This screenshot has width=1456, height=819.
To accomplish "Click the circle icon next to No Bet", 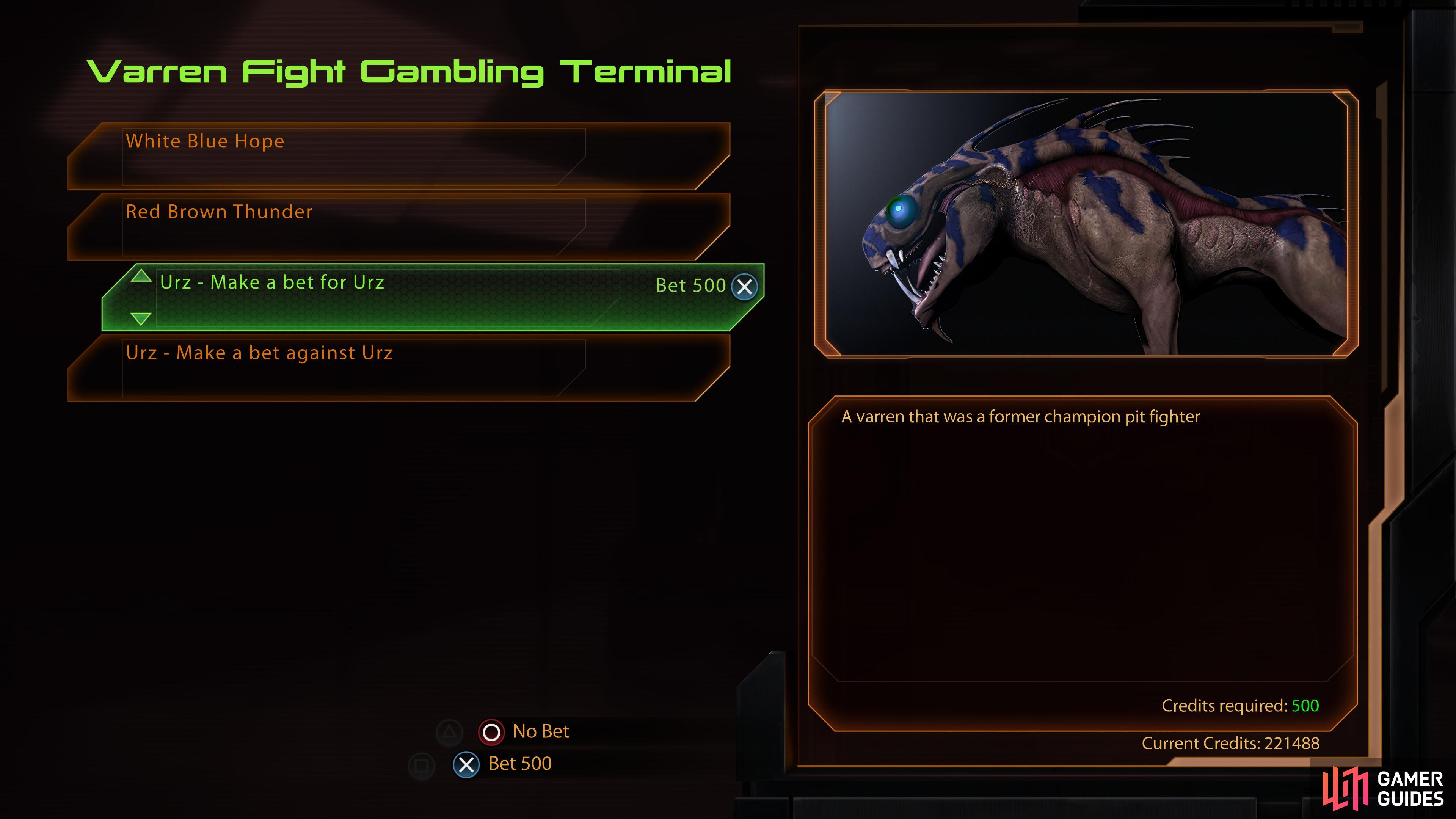I will click(x=491, y=732).
